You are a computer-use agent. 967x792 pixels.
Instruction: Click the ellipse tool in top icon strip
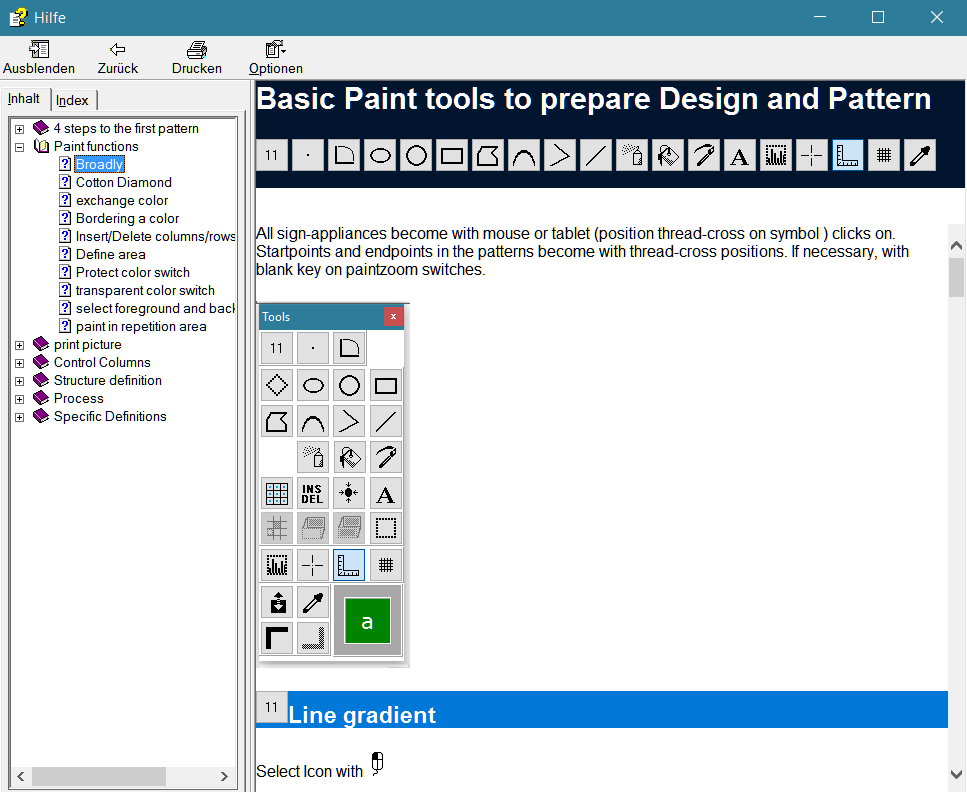click(380, 155)
